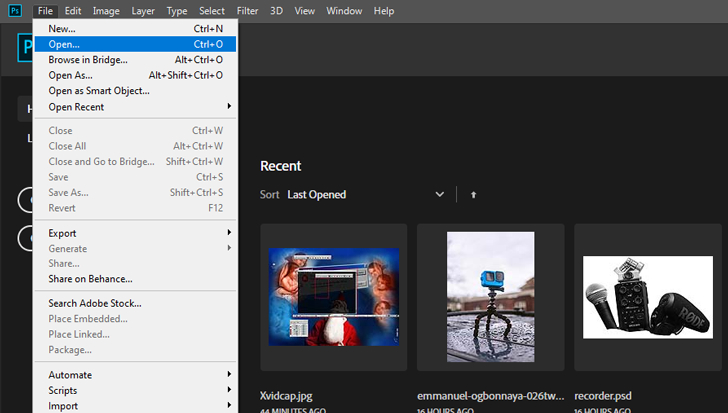Select Open as Smart Object...
Screen dimensions: 728x413
click(x=136, y=90)
